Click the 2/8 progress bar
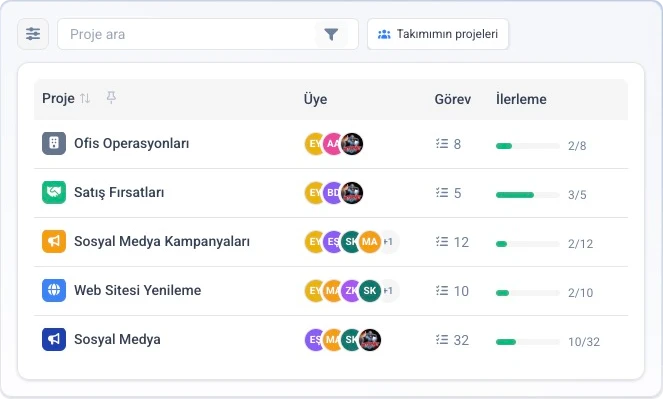This screenshot has width=663, height=399. [x=528, y=146]
